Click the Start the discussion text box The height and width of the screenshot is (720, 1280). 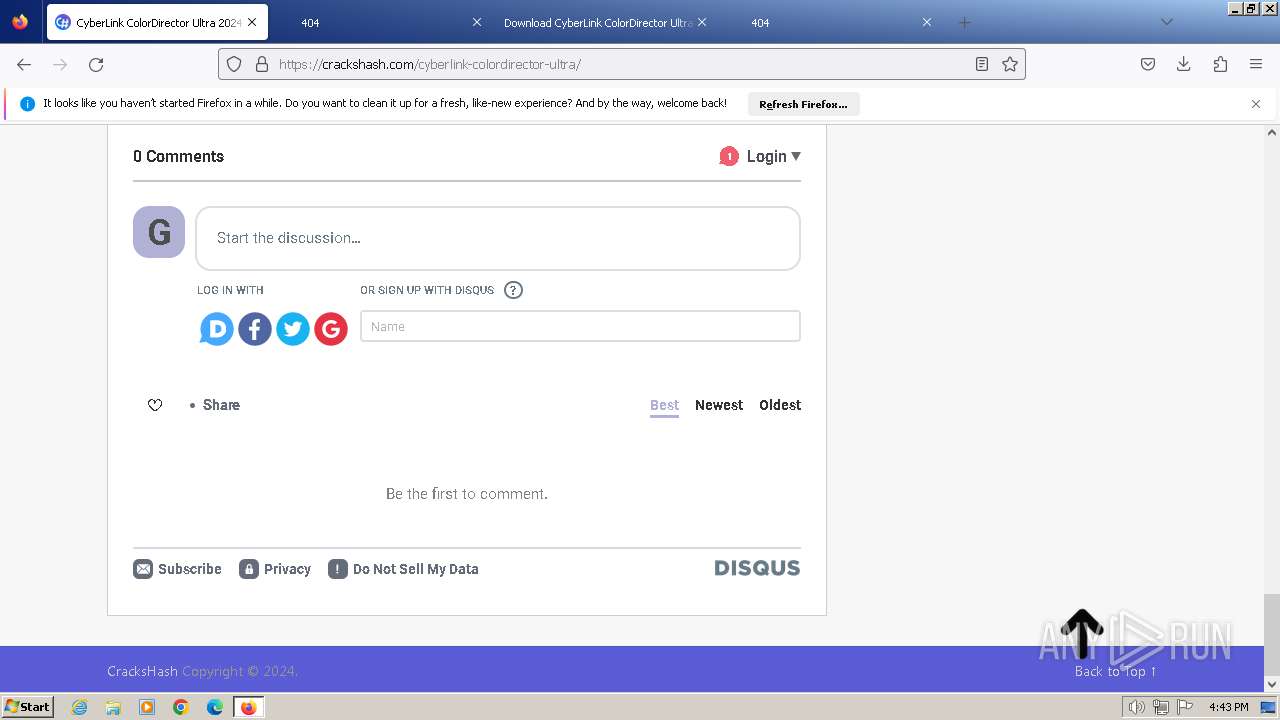click(x=498, y=238)
